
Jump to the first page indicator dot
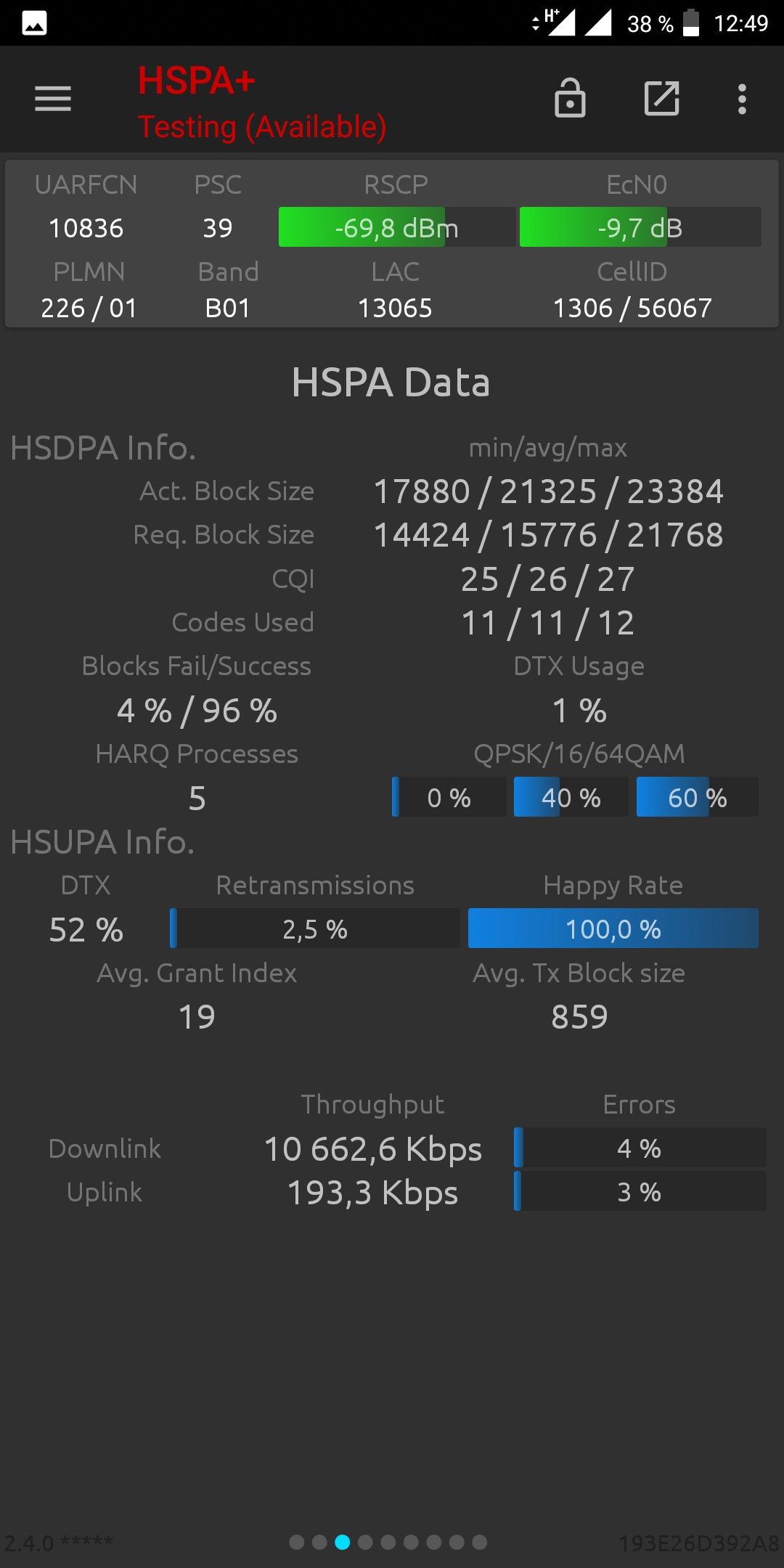(296, 1542)
